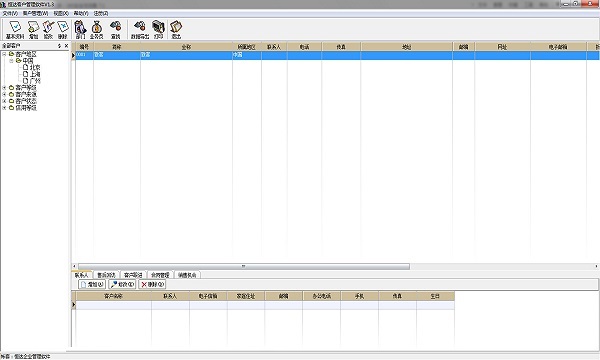The image size is (600, 360).
Task: Expand the 信用等级 tree node
Action: pyautogui.click(x=5, y=108)
